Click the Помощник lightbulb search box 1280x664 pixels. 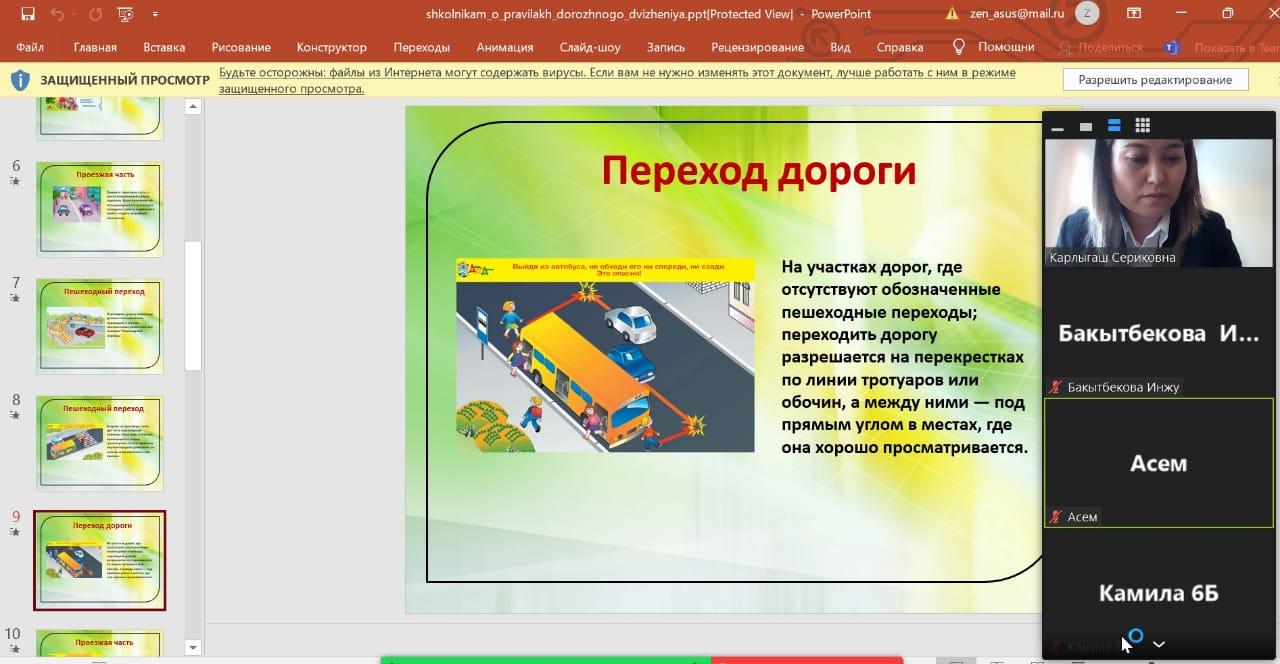(x=992, y=47)
